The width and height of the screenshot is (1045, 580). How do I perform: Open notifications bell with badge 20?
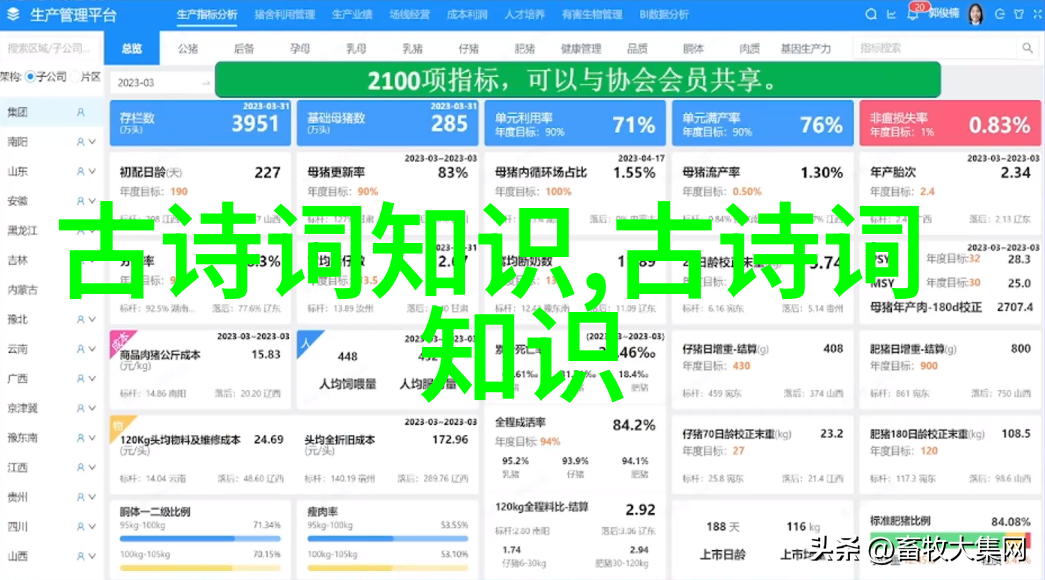pos(912,15)
